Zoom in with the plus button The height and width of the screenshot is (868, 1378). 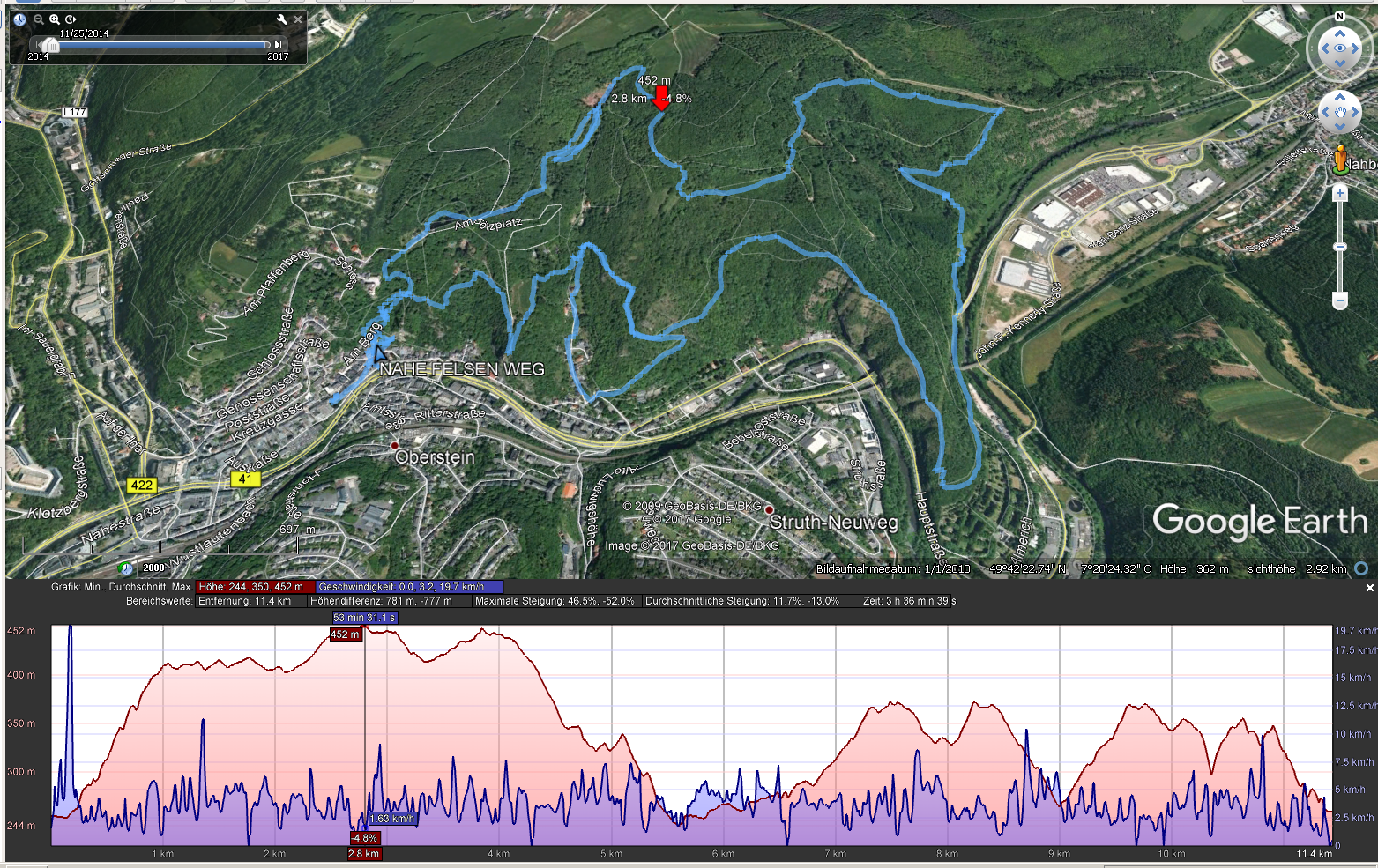point(1340,193)
